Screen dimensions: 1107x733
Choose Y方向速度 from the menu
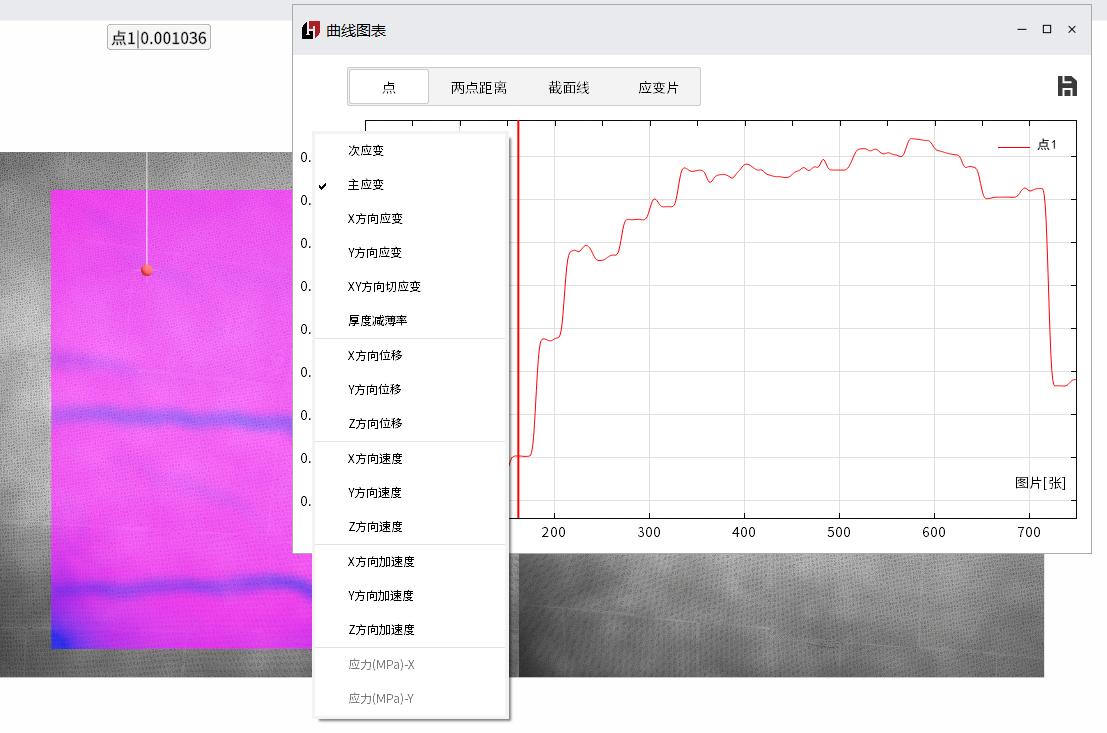pyautogui.click(x=376, y=493)
